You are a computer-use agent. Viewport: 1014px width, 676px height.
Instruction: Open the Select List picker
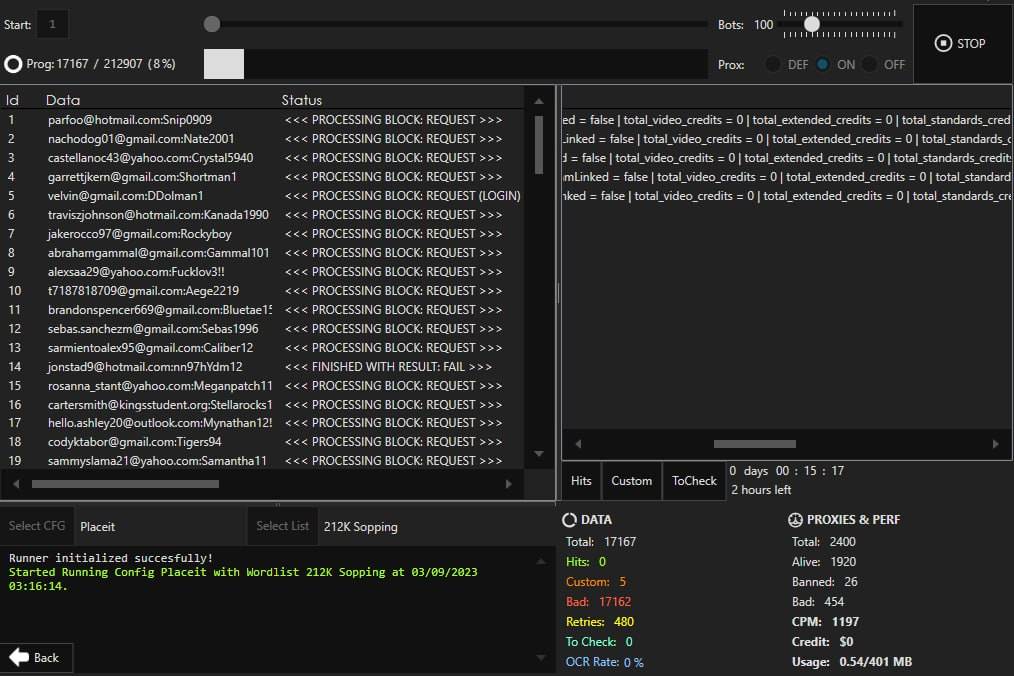pos(283,526)
